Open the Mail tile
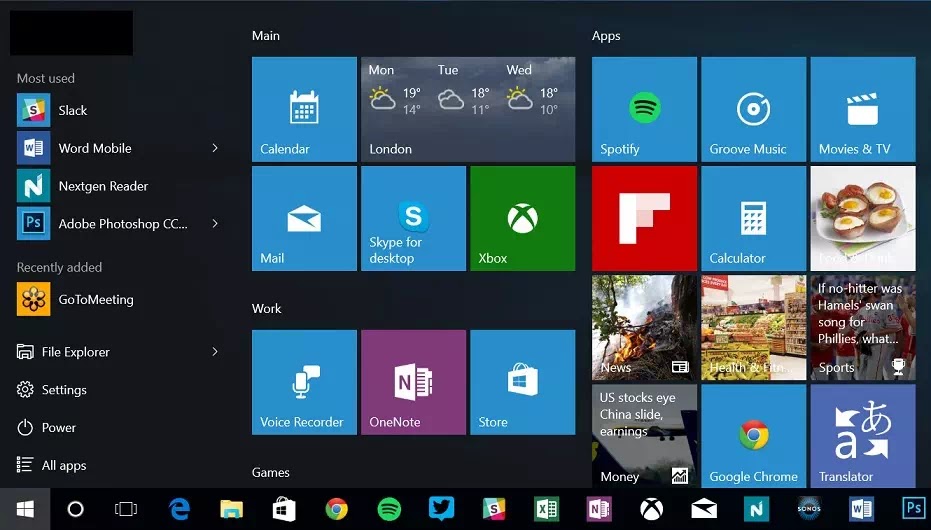This screenshot has height=530, width=931. click(x=304, y=218)
